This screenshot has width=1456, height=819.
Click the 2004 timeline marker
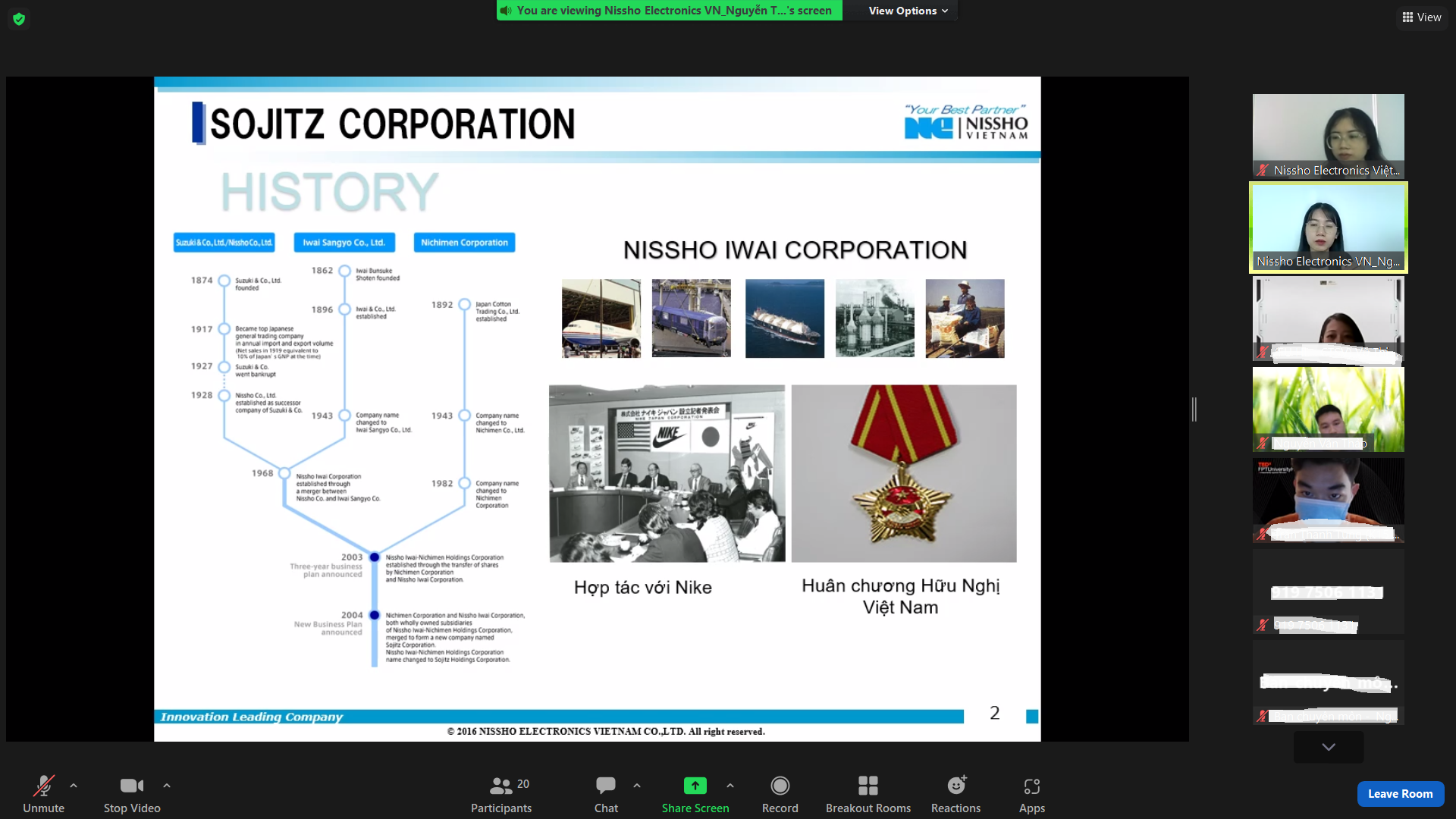(x=374, y=615)
